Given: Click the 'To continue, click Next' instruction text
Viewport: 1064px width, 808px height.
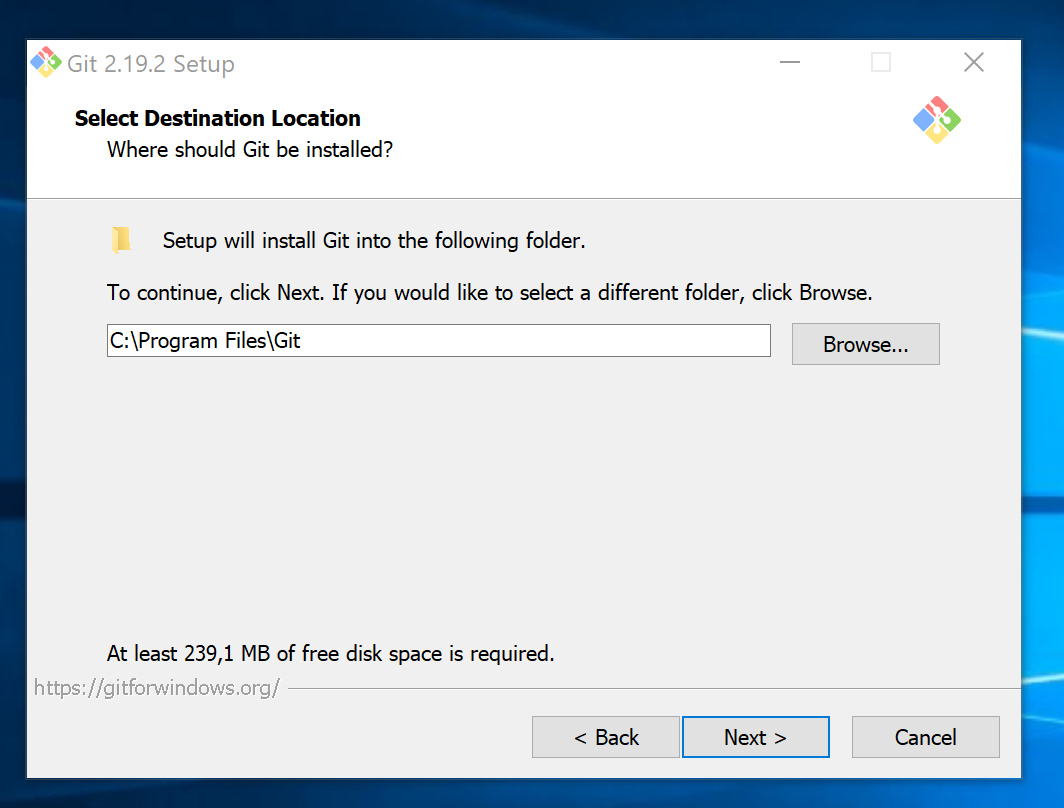Looking at the screenshot, I should pos(489,292).
